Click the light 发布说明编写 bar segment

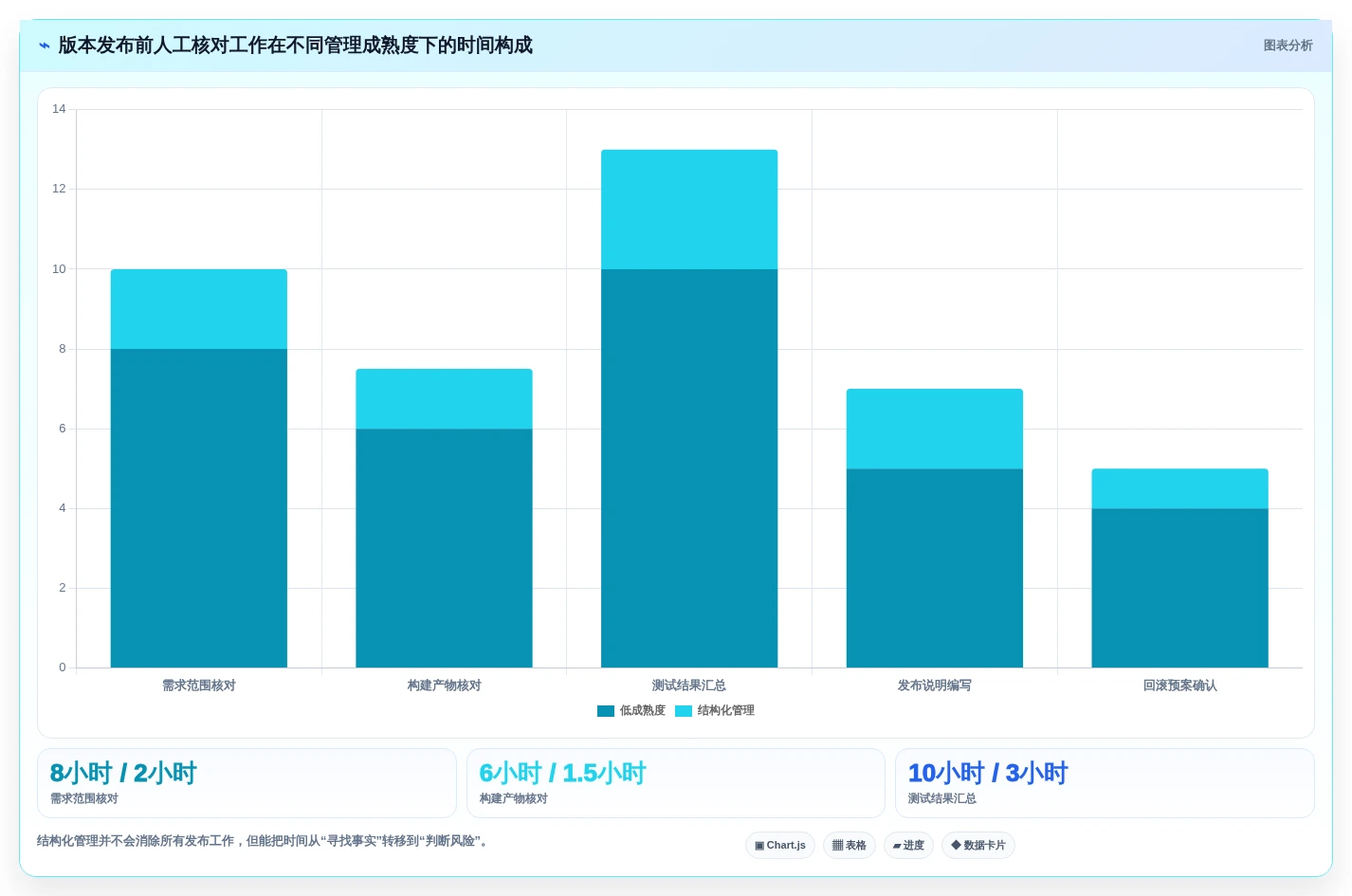[935, 429]
